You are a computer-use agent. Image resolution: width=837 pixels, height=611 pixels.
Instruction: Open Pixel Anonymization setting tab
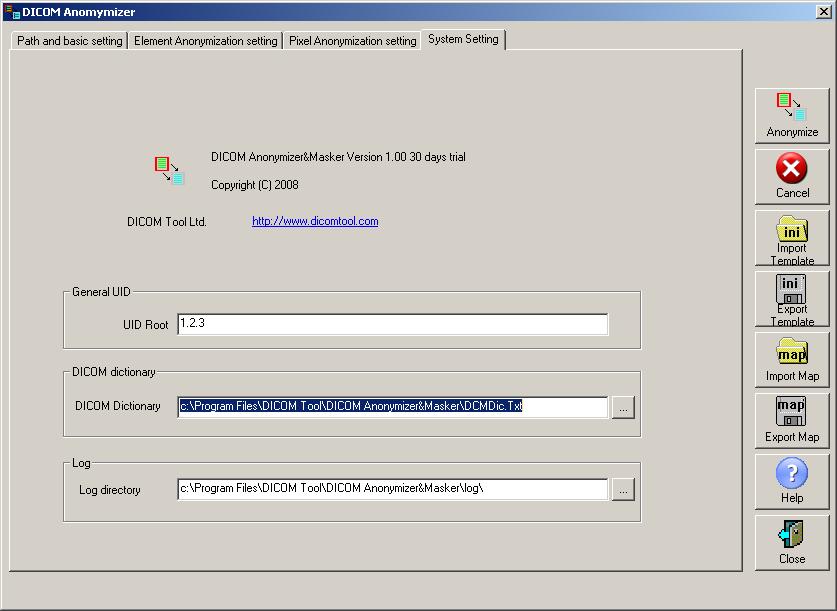[352, 41]
